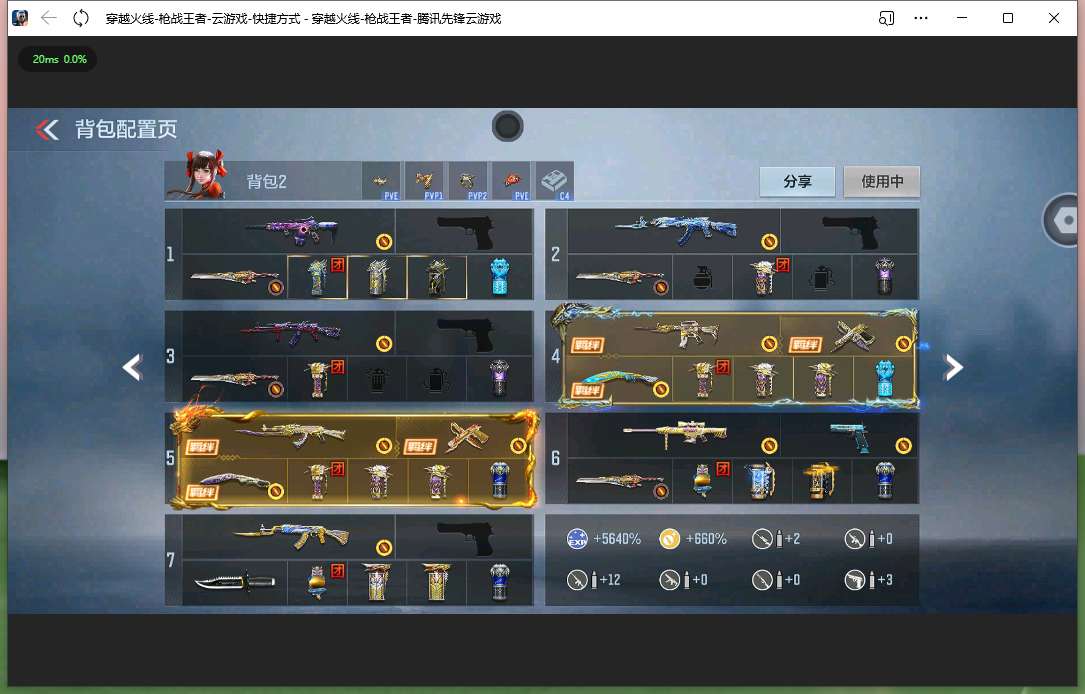Go back using the red double-chevron icon

[48, 129]
